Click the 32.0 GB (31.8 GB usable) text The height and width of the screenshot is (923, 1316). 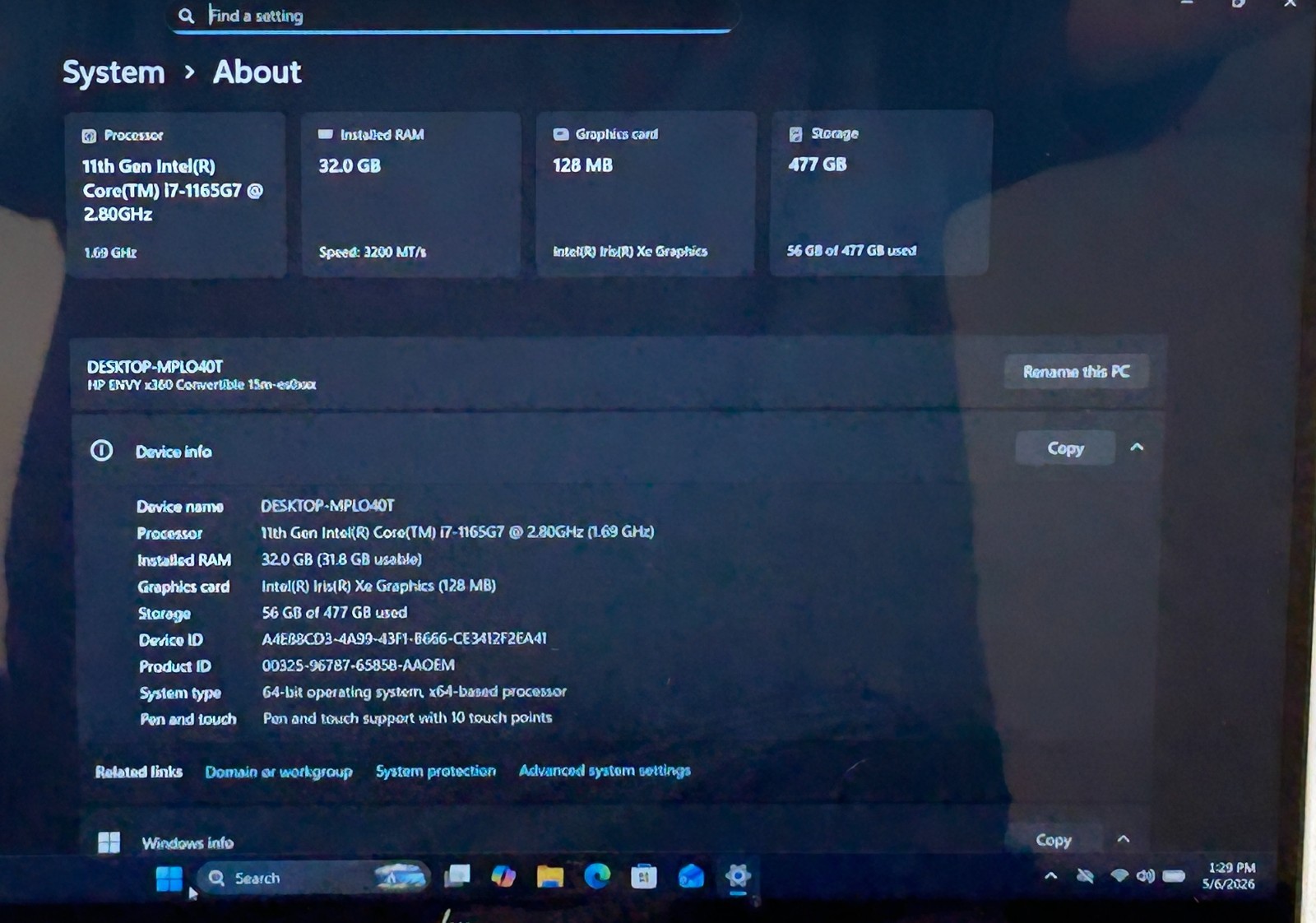pos(341,559)
